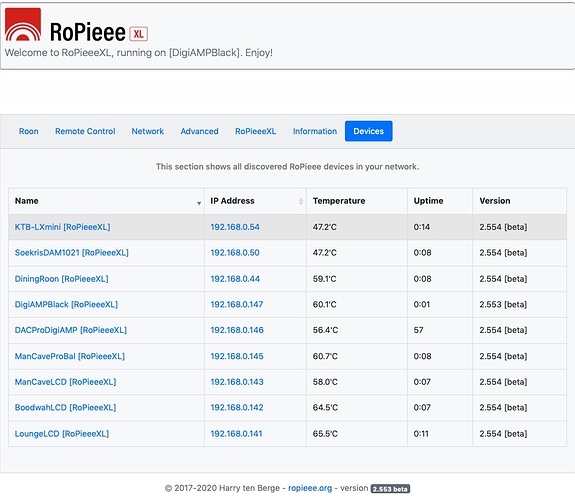
Task: Sort table by Name column arrow
Action: 199,203
